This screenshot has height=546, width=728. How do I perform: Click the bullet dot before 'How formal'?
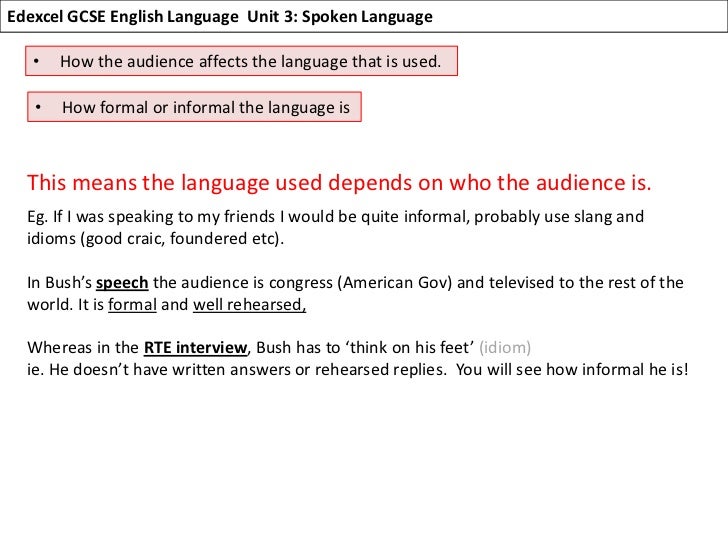click(37, 107)
